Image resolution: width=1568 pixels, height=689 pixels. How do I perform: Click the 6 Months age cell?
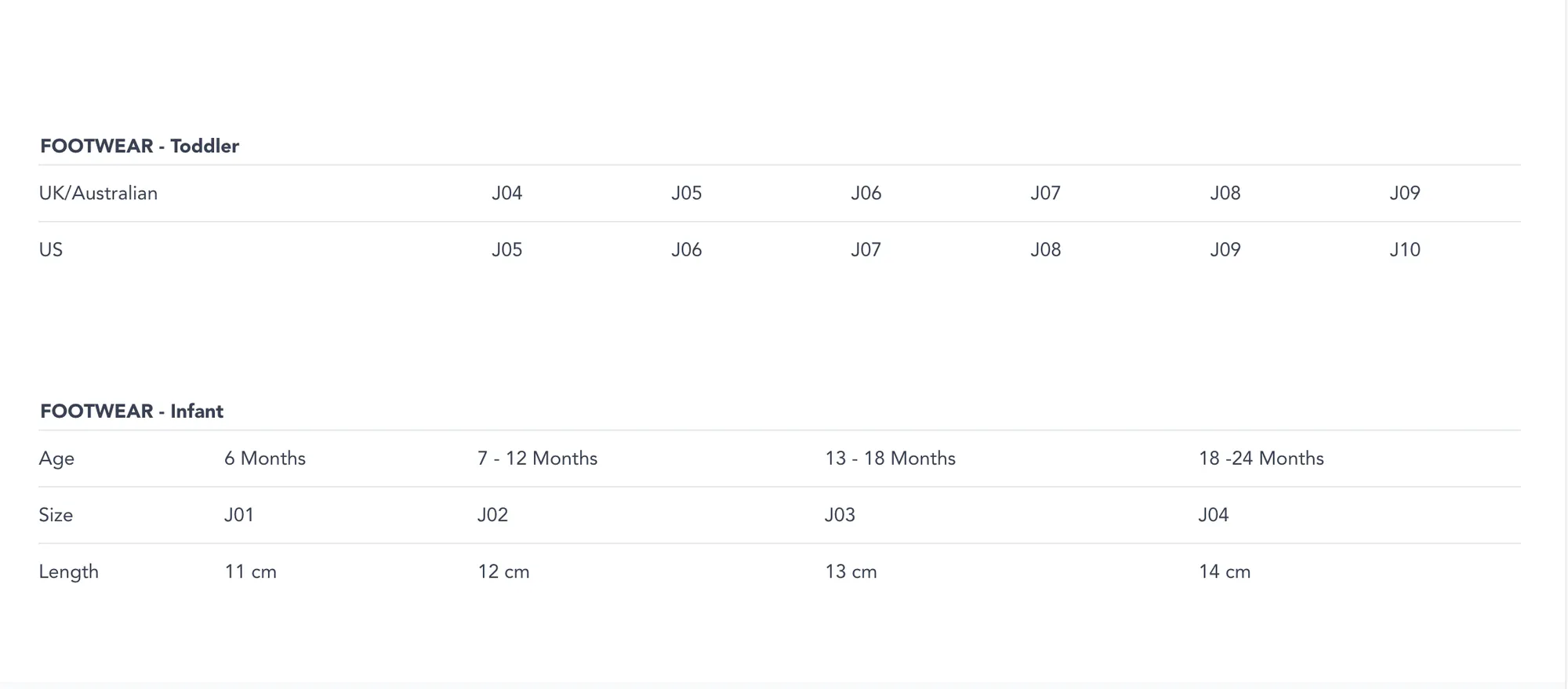coord(264,459)
